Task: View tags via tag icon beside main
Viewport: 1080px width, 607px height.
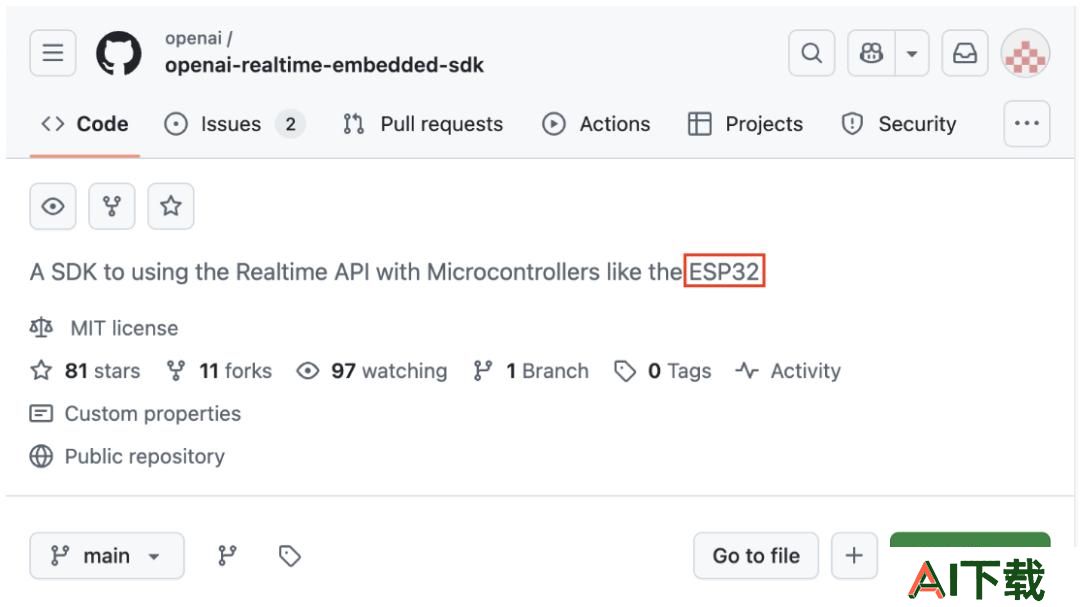Action: pos(289,555)
